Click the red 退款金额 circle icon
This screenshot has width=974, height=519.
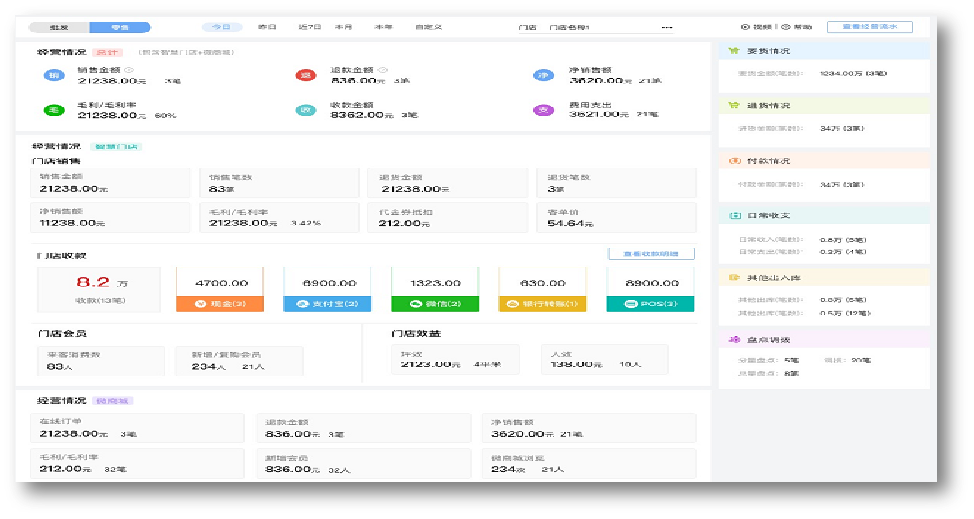pos(306,76)
